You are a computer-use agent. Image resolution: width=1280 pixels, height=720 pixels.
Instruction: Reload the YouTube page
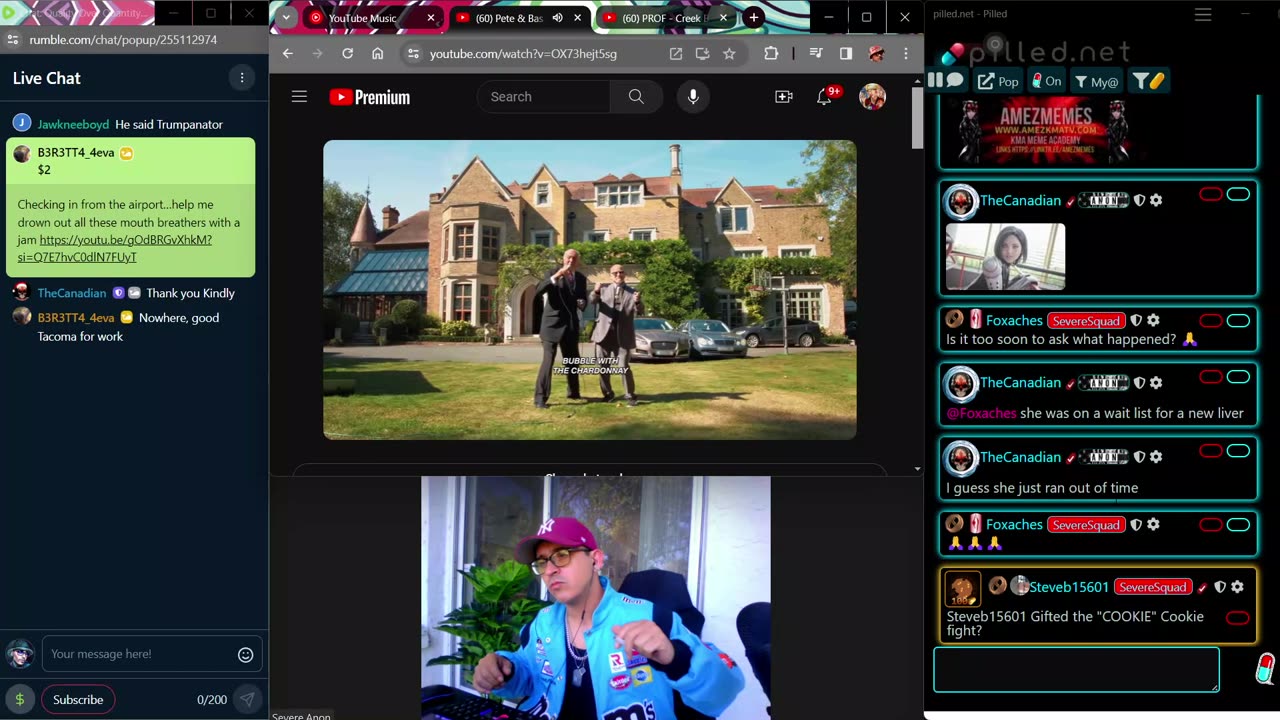click(x=347, y=54)
